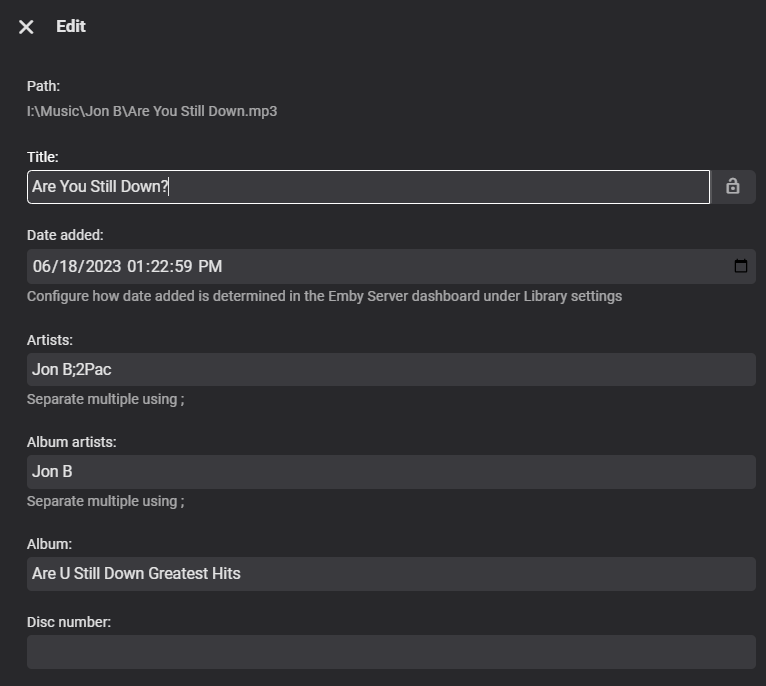This screenshot has height=686, width=766.
Task: Click the Title: label
Action: (43, 157)
